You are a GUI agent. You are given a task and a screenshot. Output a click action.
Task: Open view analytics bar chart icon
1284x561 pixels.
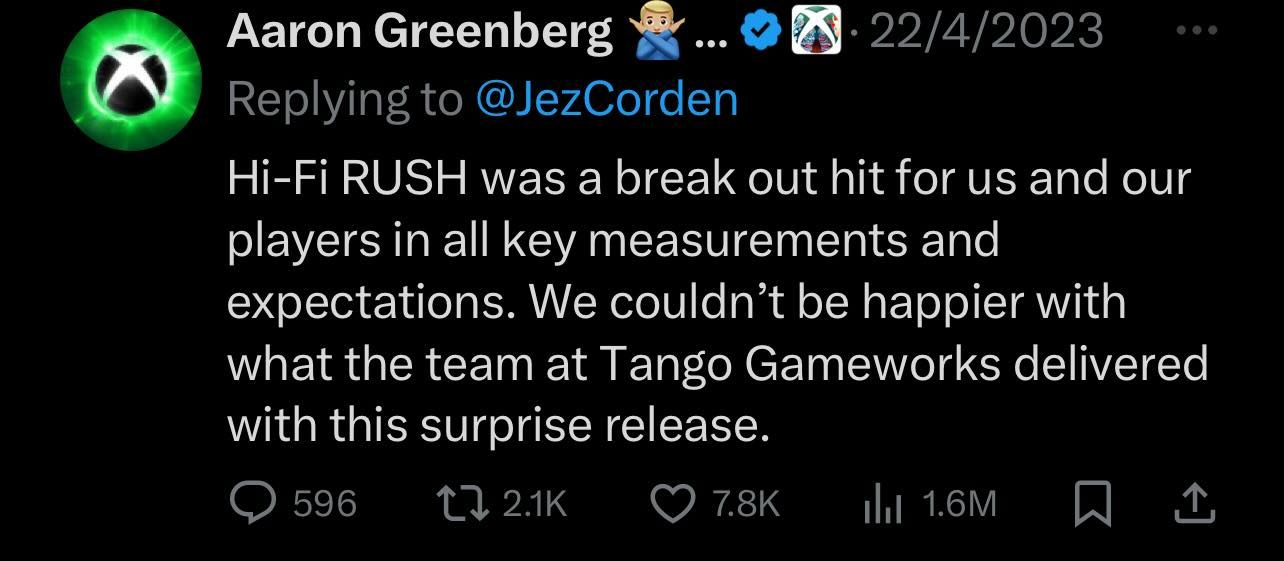coord(883,504)
